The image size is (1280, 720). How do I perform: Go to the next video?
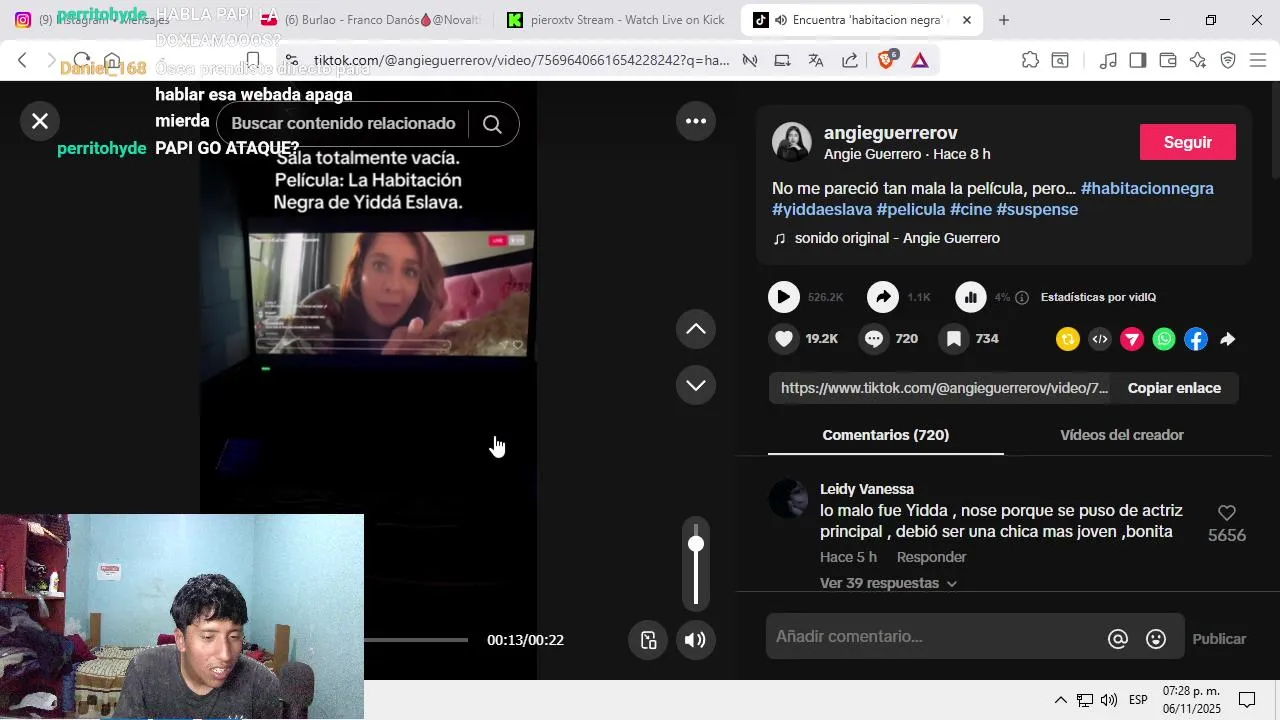tap(696, 385)
